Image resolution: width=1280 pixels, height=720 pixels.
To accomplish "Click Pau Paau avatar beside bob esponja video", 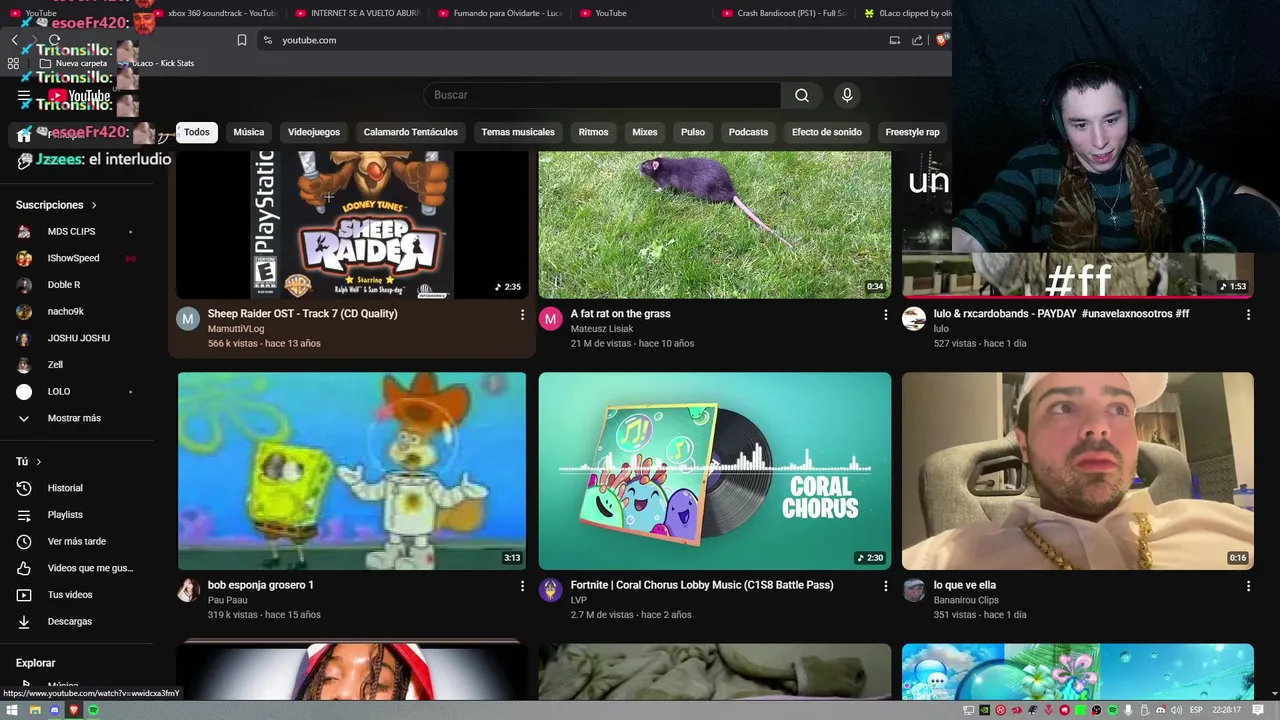I will point(188,590).
